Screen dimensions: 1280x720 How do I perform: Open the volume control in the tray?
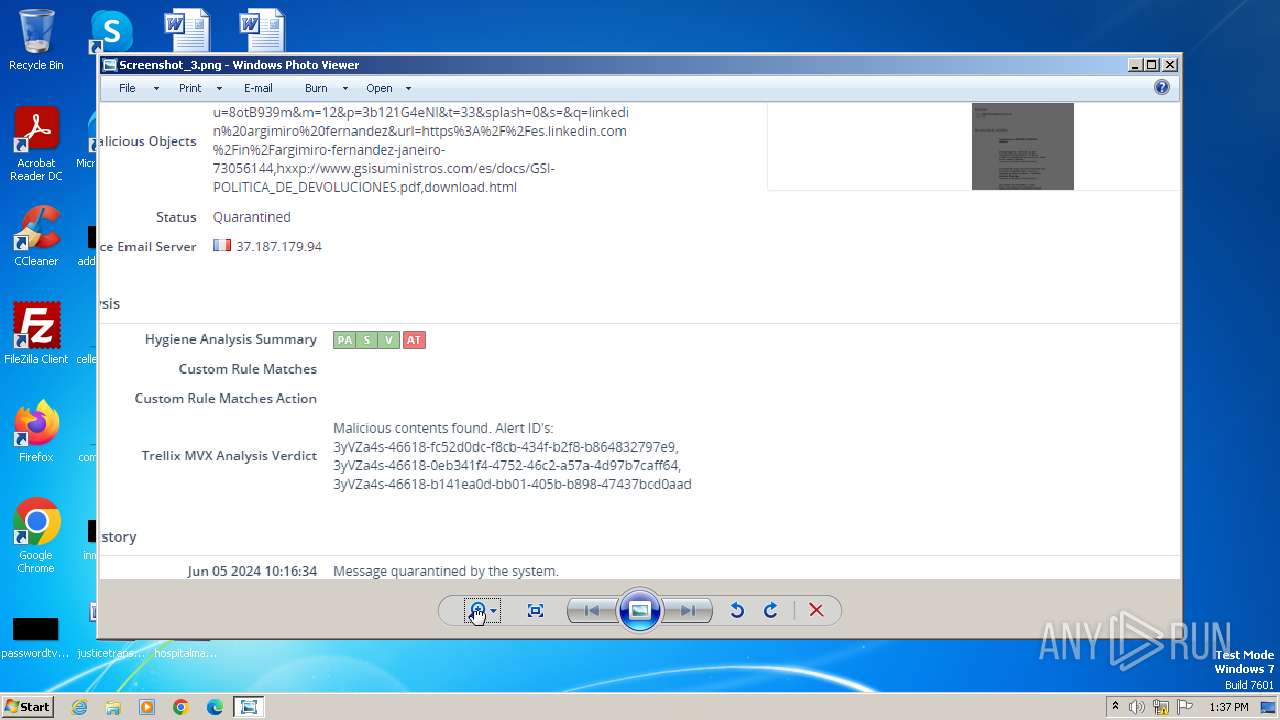[x=1137, y=707]
